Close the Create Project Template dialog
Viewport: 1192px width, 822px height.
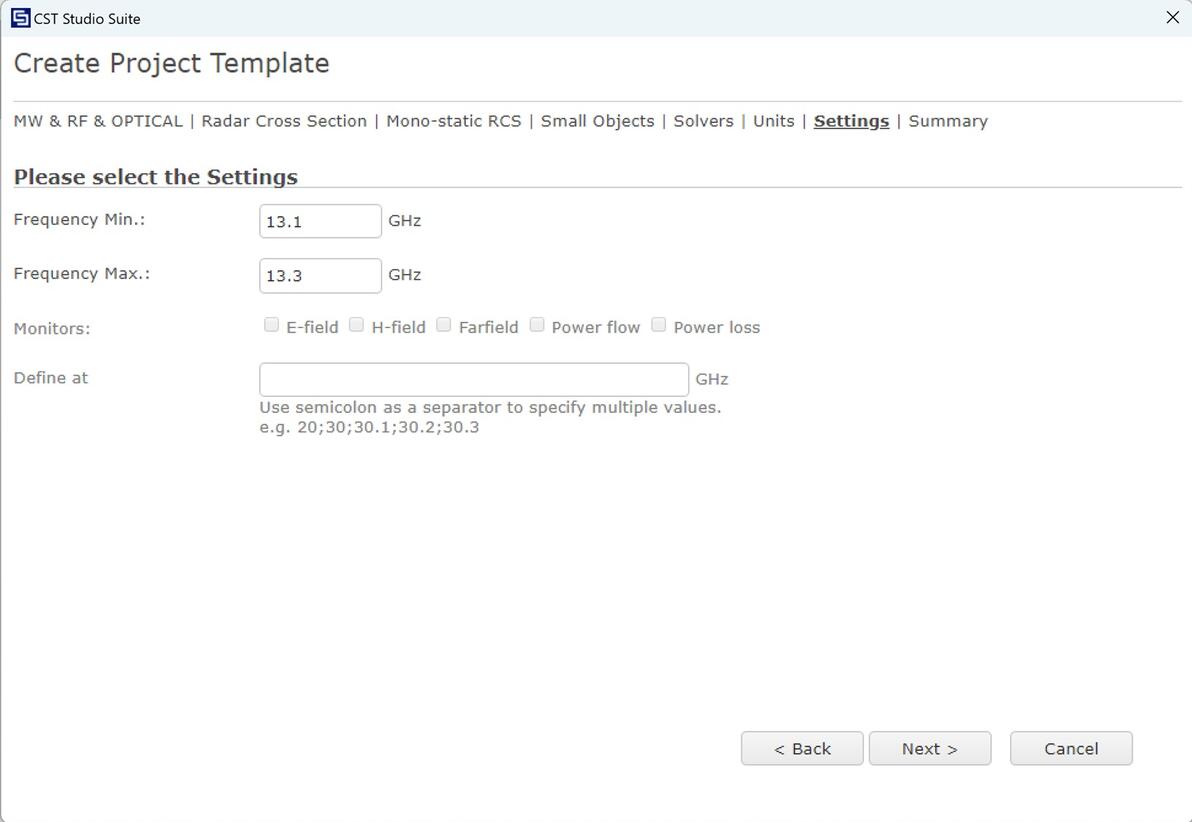point(1172,18)
